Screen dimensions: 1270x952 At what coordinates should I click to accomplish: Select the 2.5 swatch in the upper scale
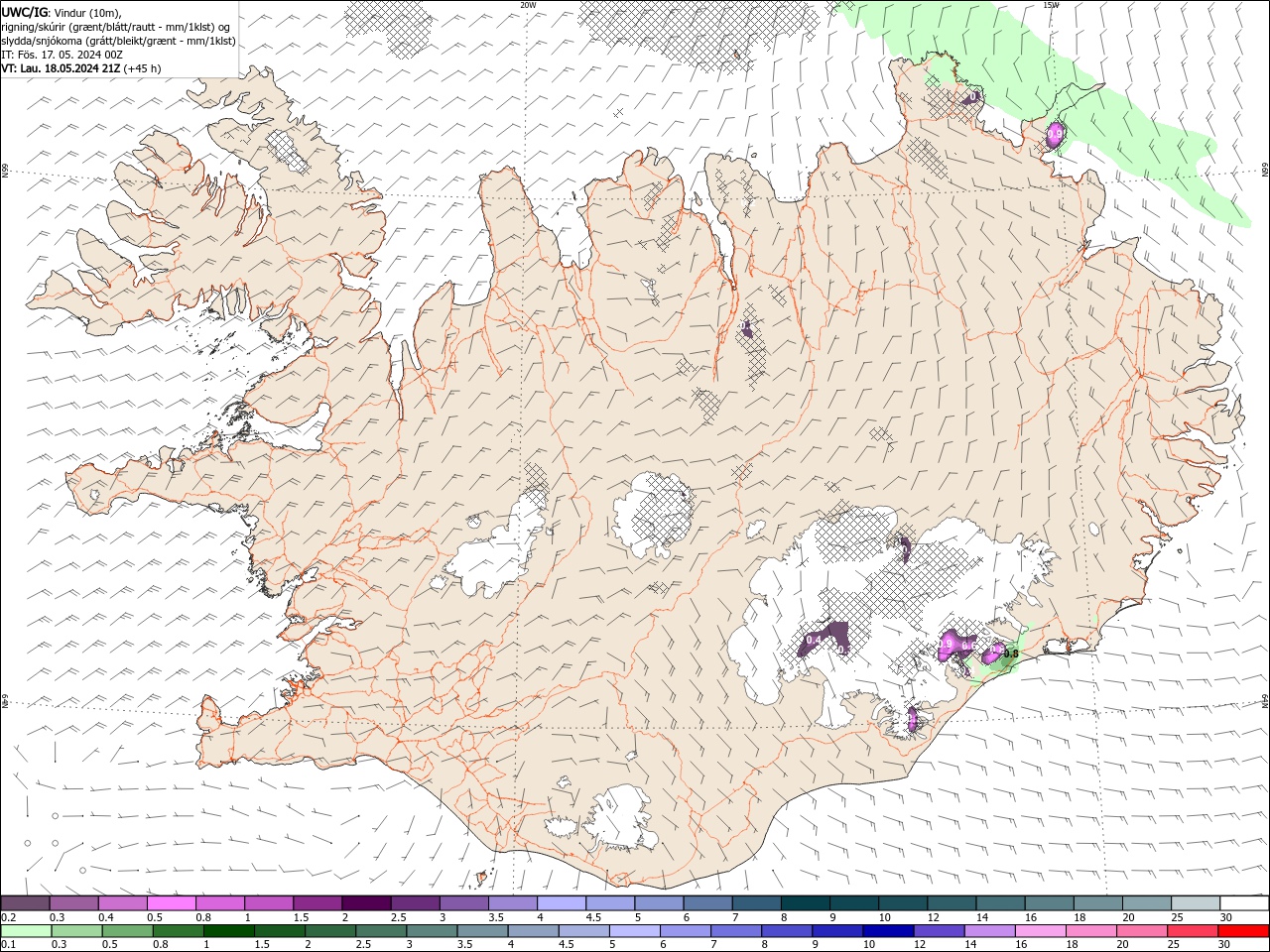tap(415, 902)
